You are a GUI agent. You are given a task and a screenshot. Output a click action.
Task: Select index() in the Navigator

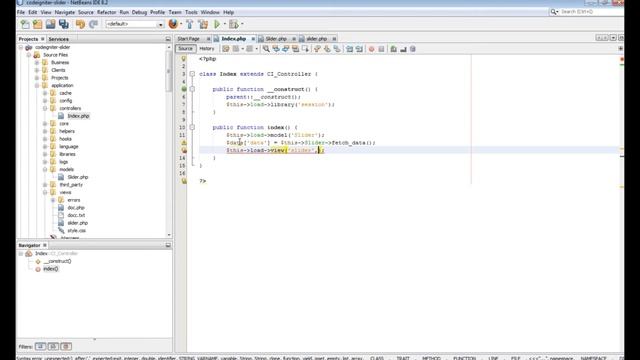click(50, 269)
